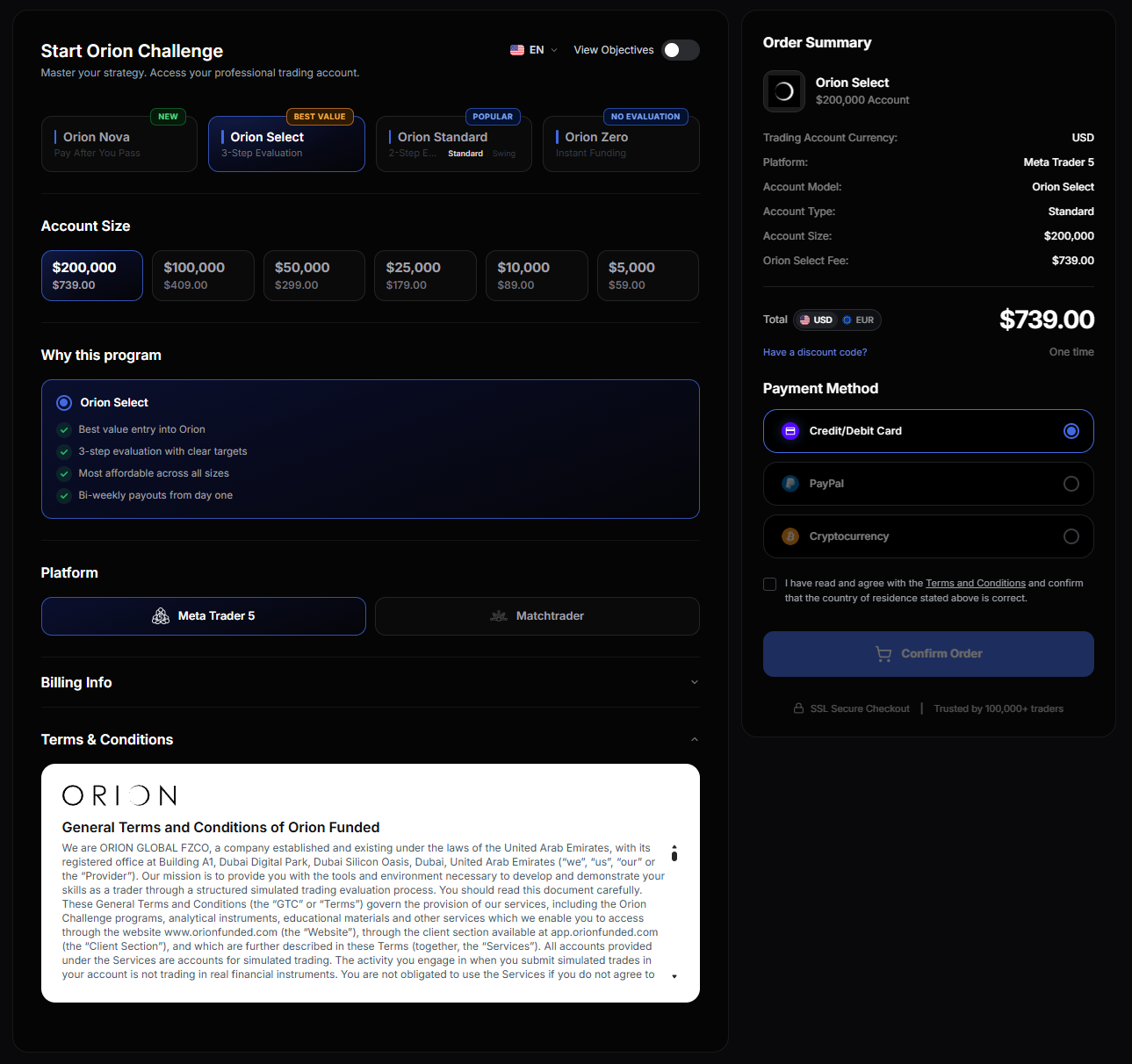Image resolution: width=1132 pixels, height=1064 pixels.
Task: Click the POPULAR badge
Action: (x=493, y=117)
